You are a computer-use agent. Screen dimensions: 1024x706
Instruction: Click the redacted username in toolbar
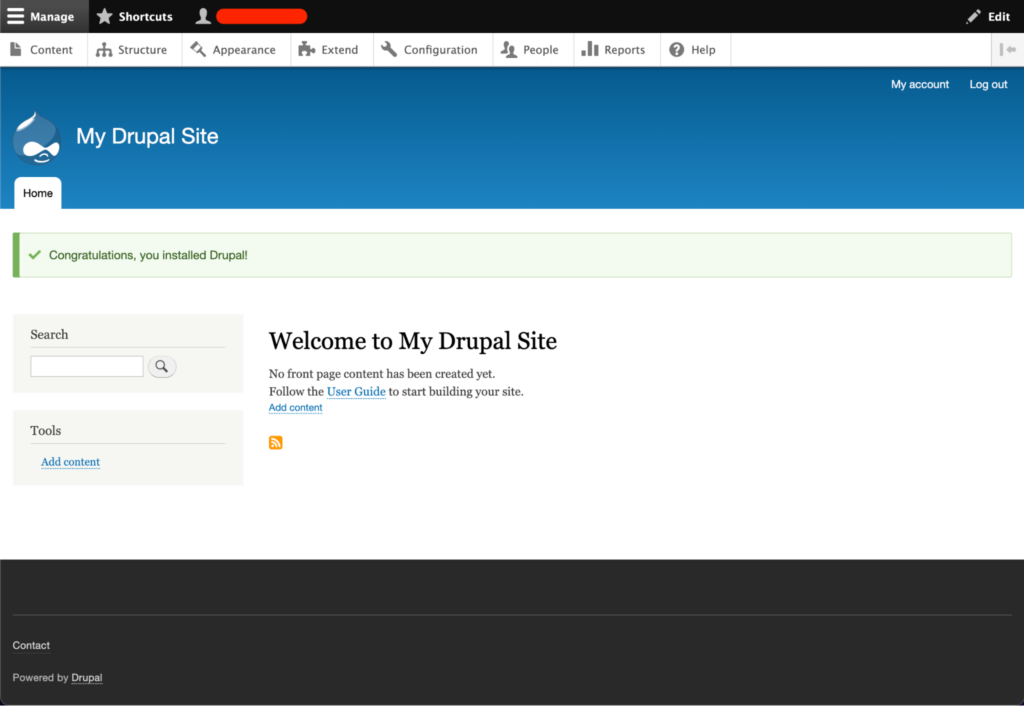click(x=262, y=16)
